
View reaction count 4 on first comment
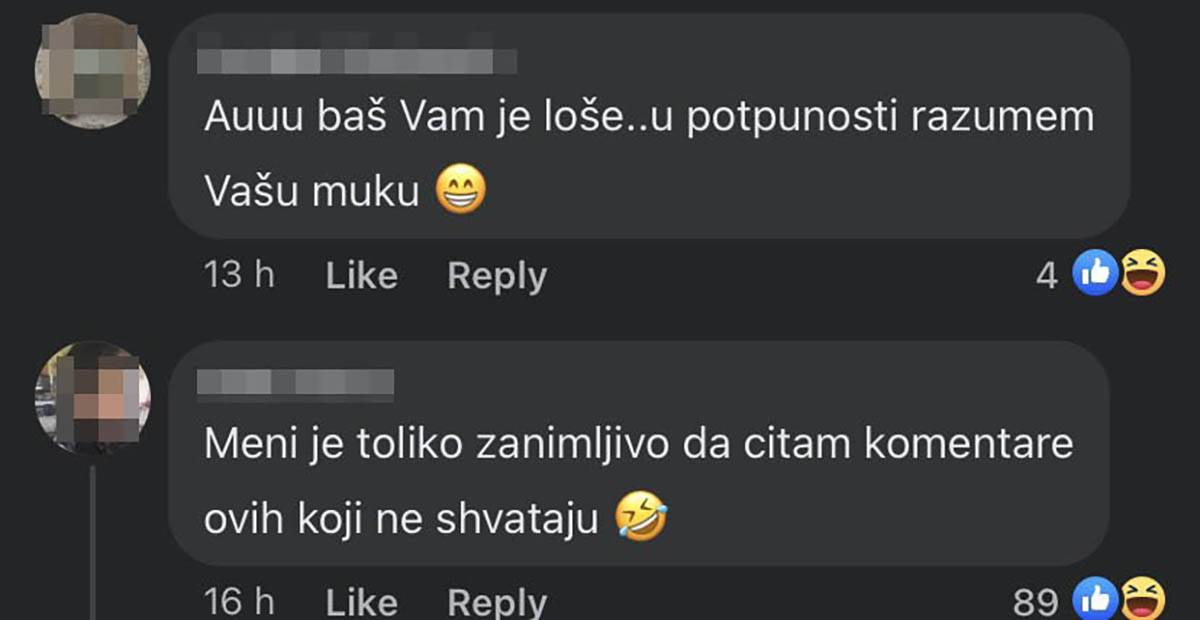pos(1046,275)
